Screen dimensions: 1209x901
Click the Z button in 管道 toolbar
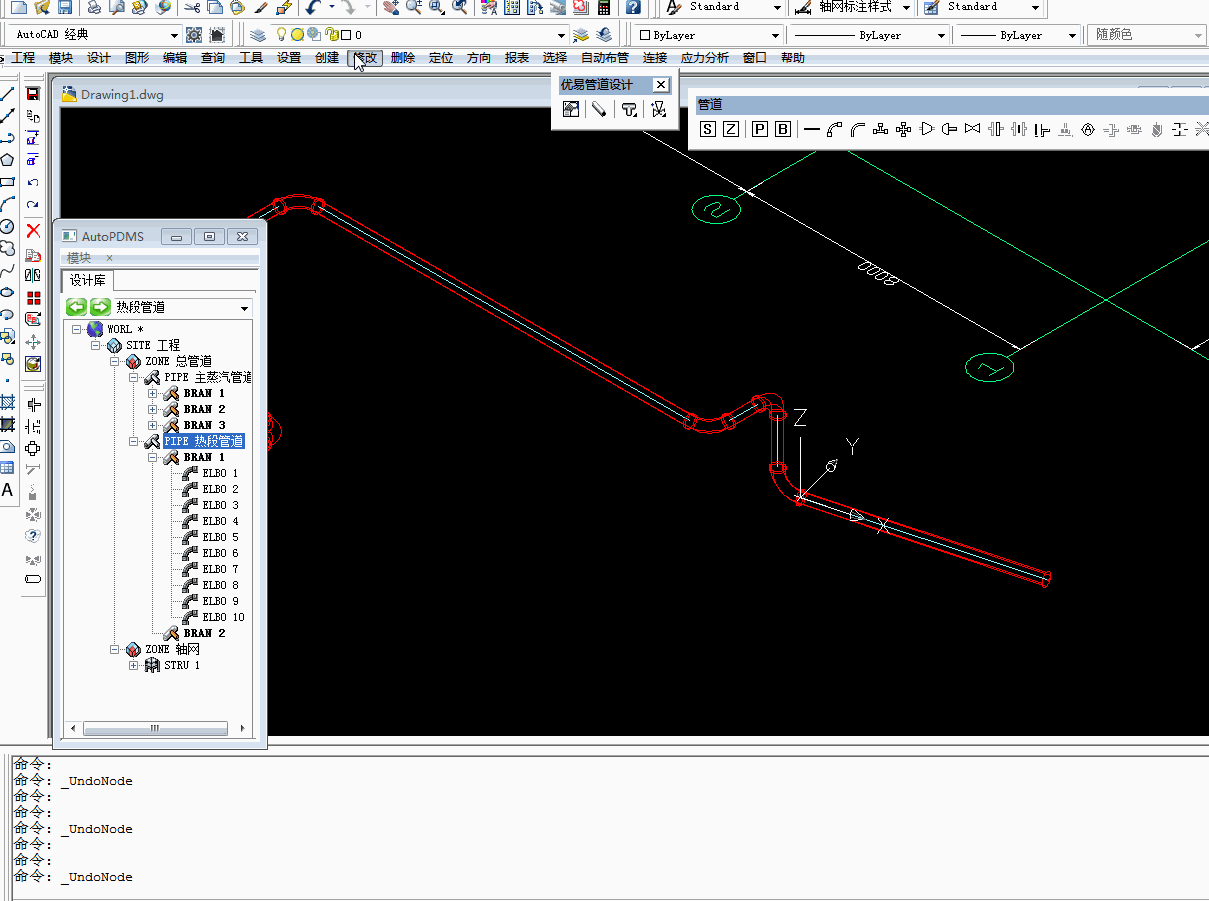click(x=731, y=129)
